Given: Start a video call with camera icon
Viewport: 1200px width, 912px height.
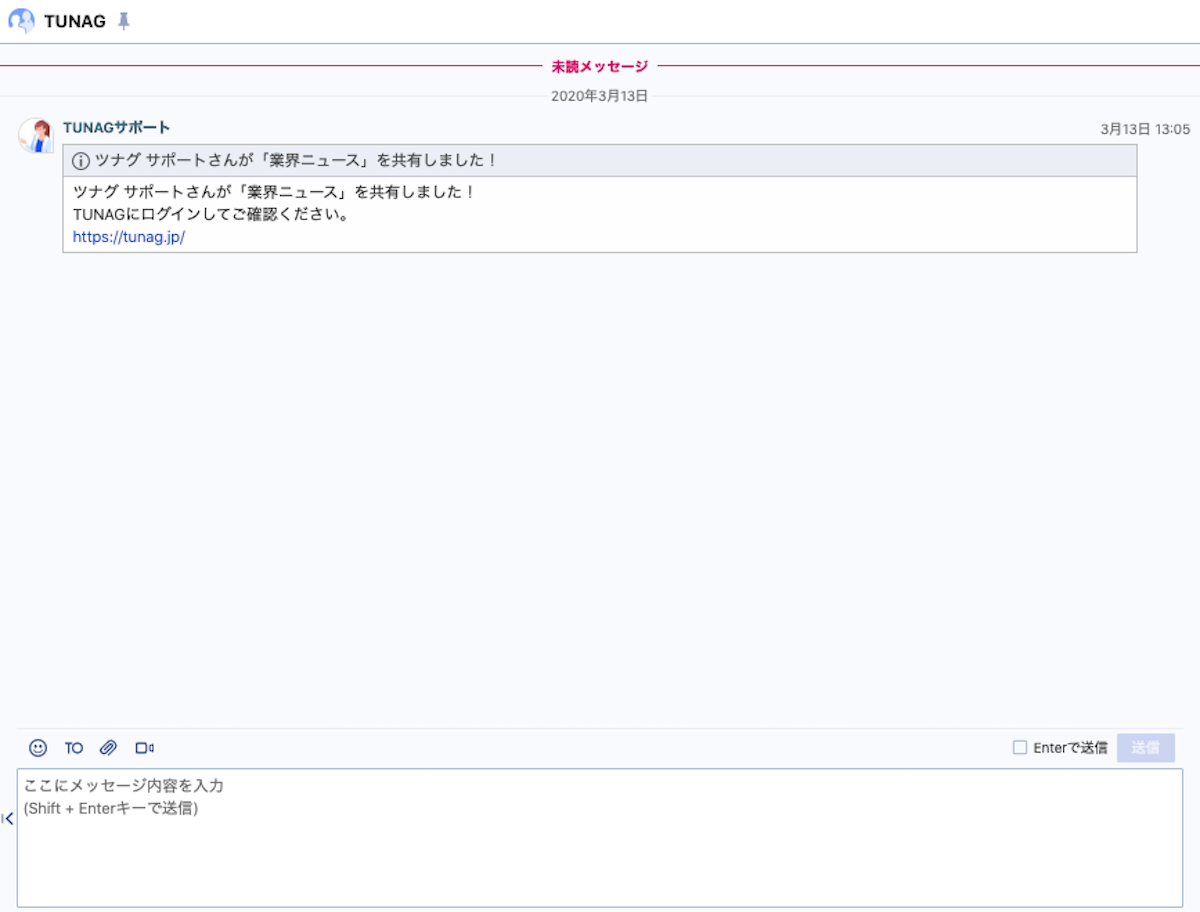Looking at the screenshot, I should click(x=145, y=748).
